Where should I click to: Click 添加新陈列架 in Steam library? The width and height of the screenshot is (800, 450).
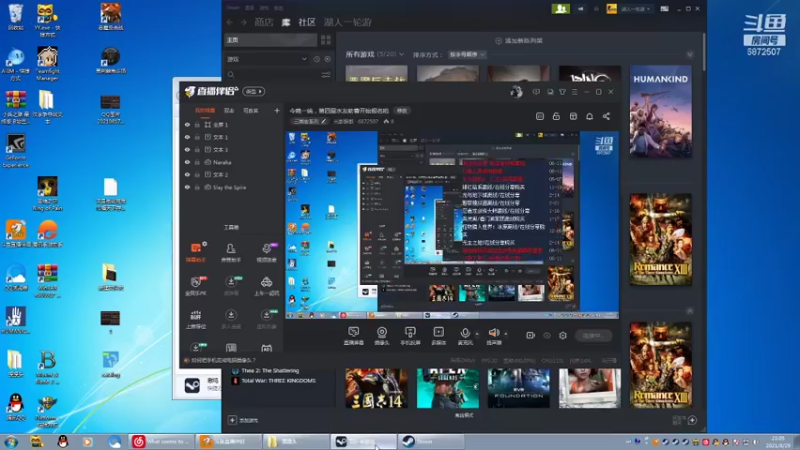[519, 41]
